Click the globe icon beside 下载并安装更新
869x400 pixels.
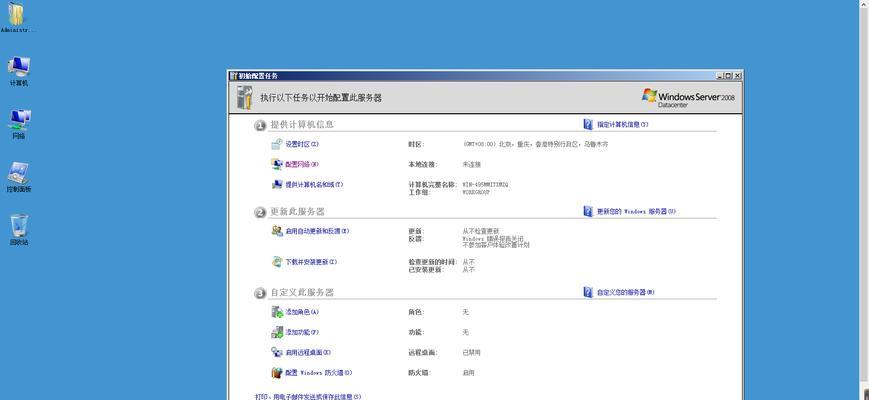pos(277,262)
